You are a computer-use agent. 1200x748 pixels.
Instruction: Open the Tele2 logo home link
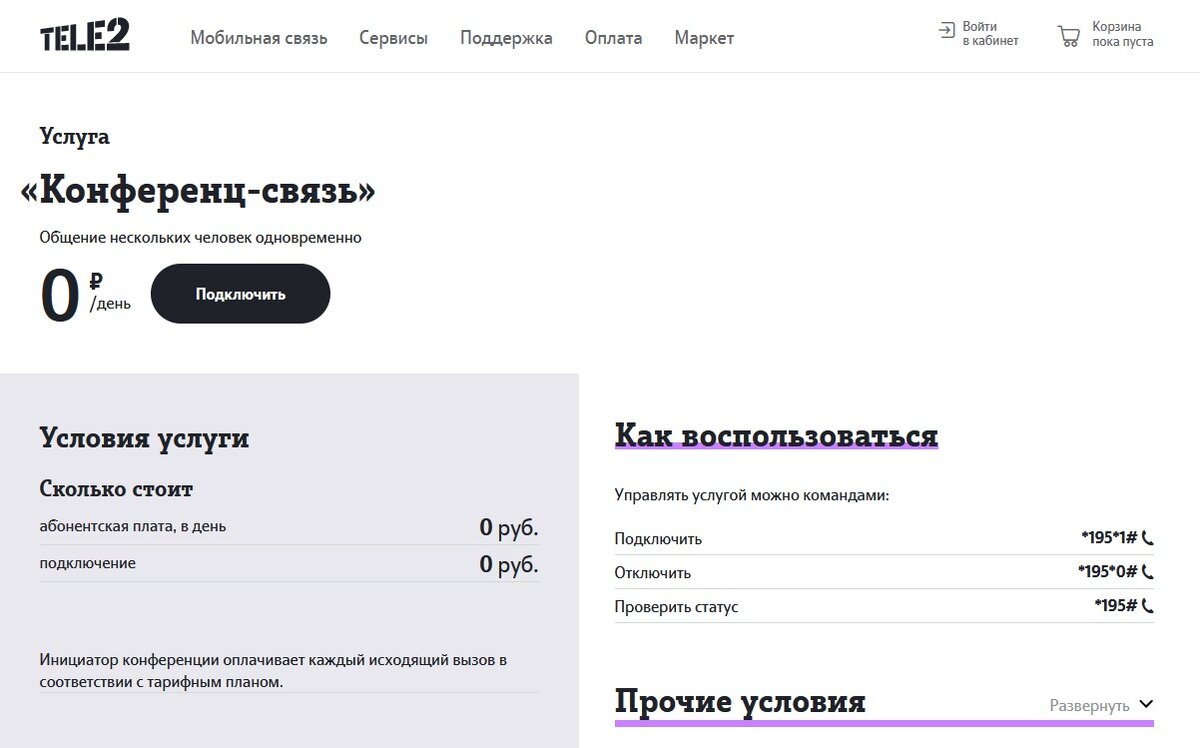tap(85, 37)
